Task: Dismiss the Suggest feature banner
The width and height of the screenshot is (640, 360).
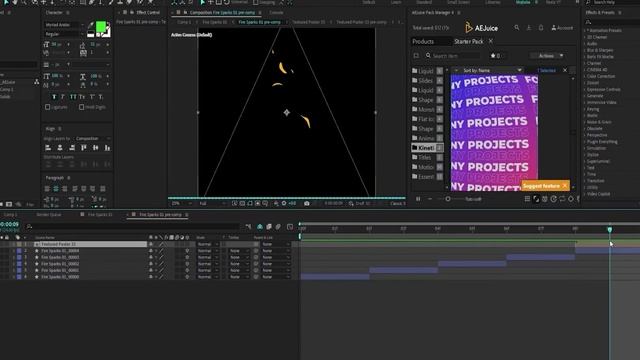Action: [565, 186]
